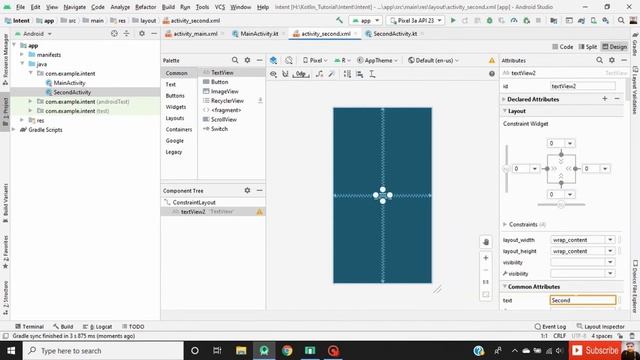Open the Android profiler gauge icon
Screen dimensions: 640x360
(x=514, y=20)
